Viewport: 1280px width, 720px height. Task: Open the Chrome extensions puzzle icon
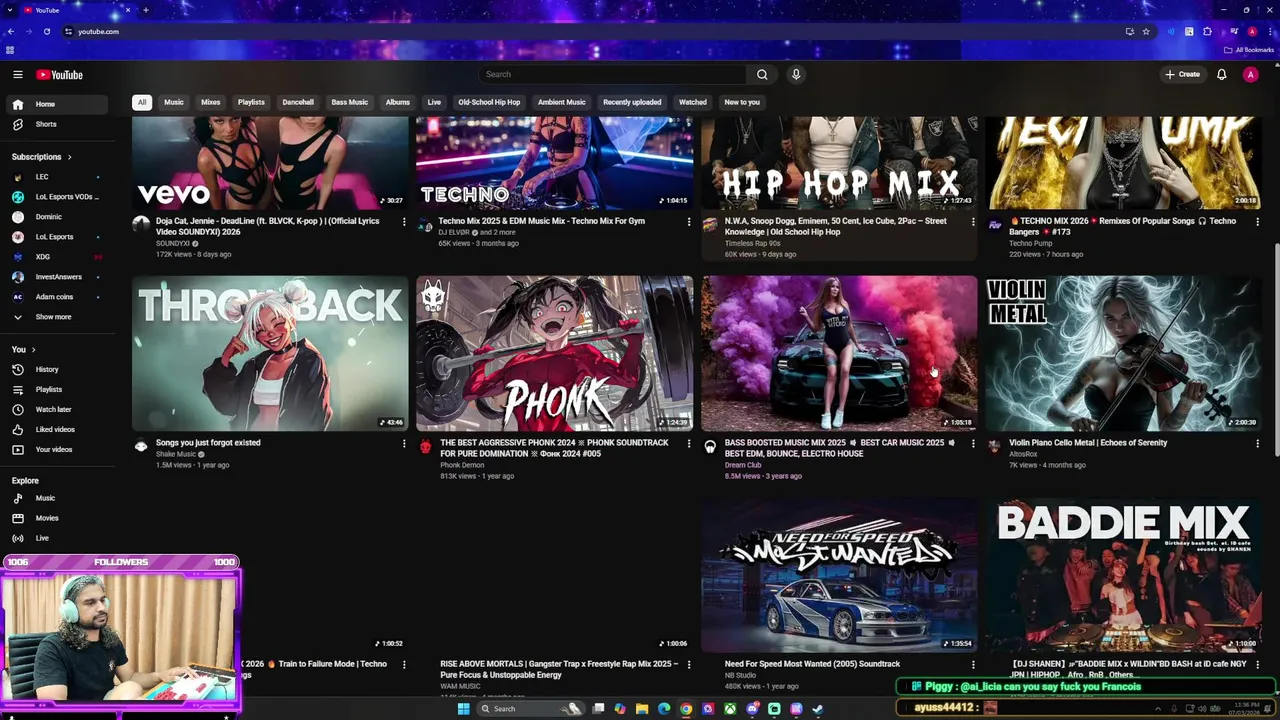pos(1208,31)
